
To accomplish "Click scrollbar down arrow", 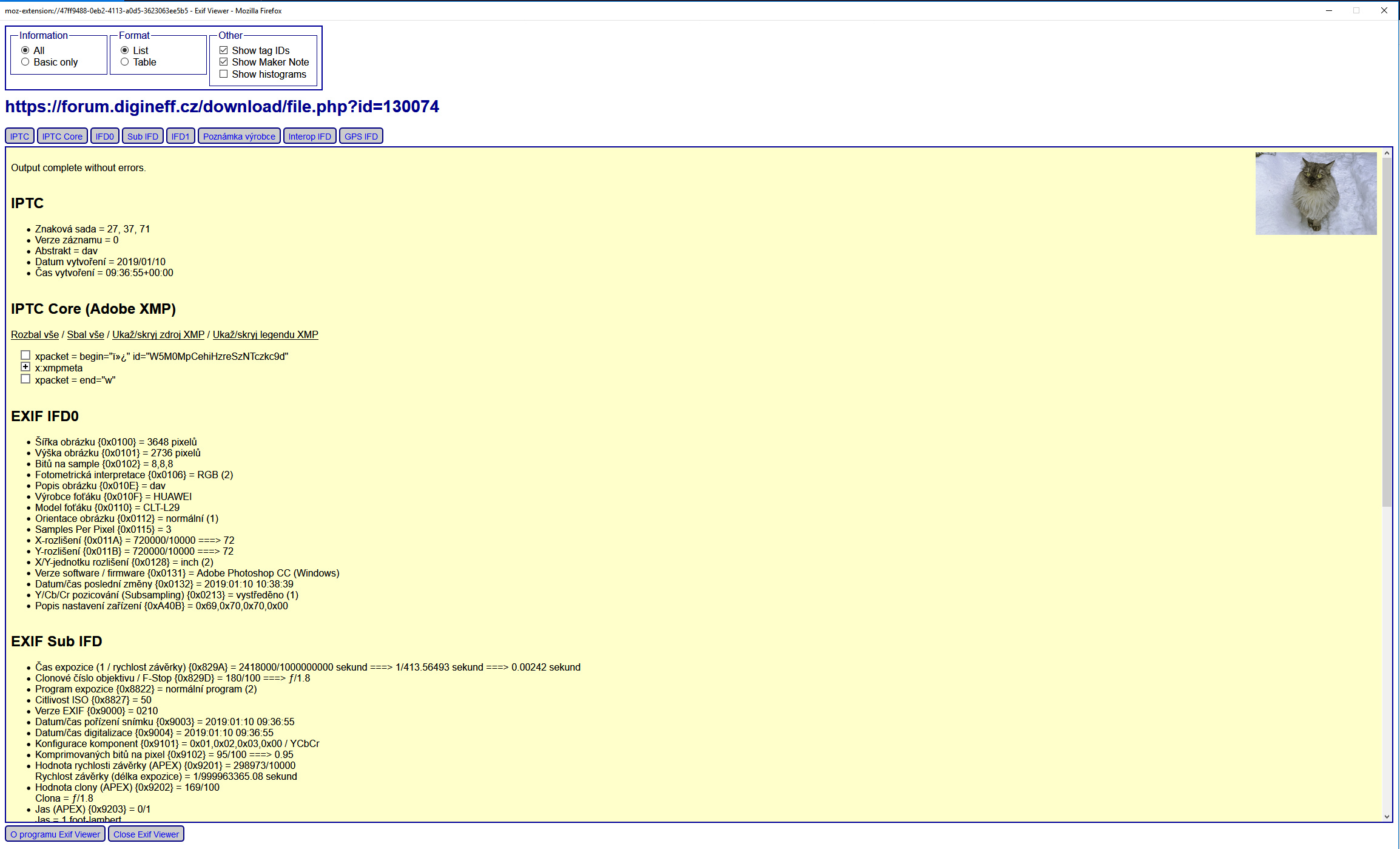I will (1387, 817).
